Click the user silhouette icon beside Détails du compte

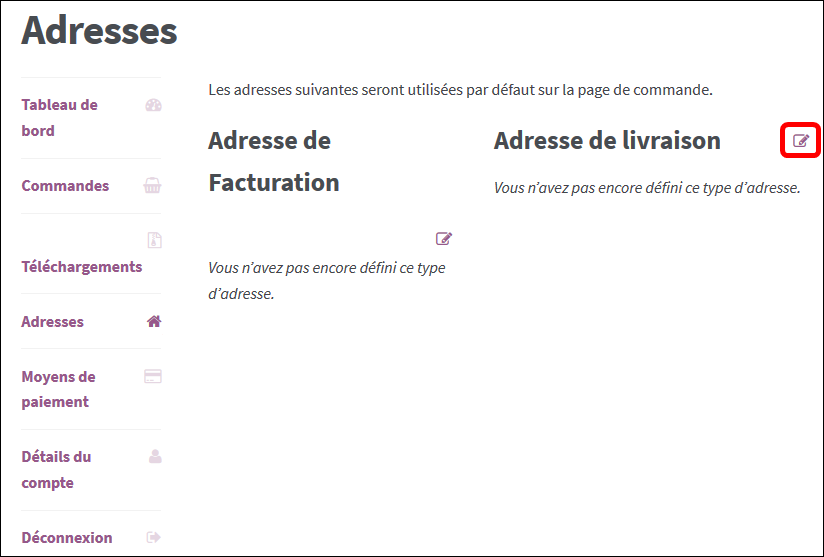click(x=155, y=456)
